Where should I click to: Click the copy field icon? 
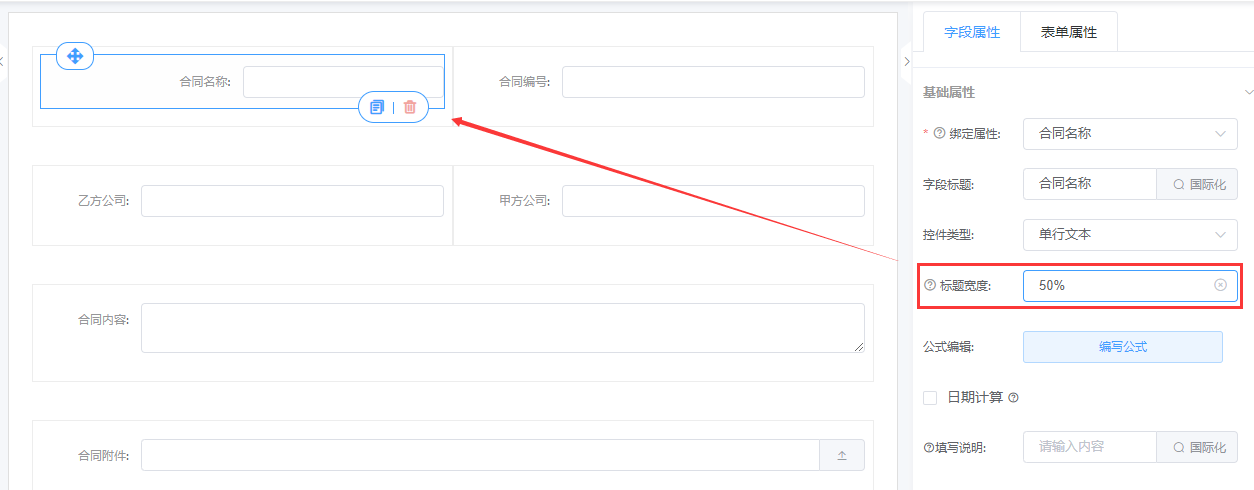377,107
